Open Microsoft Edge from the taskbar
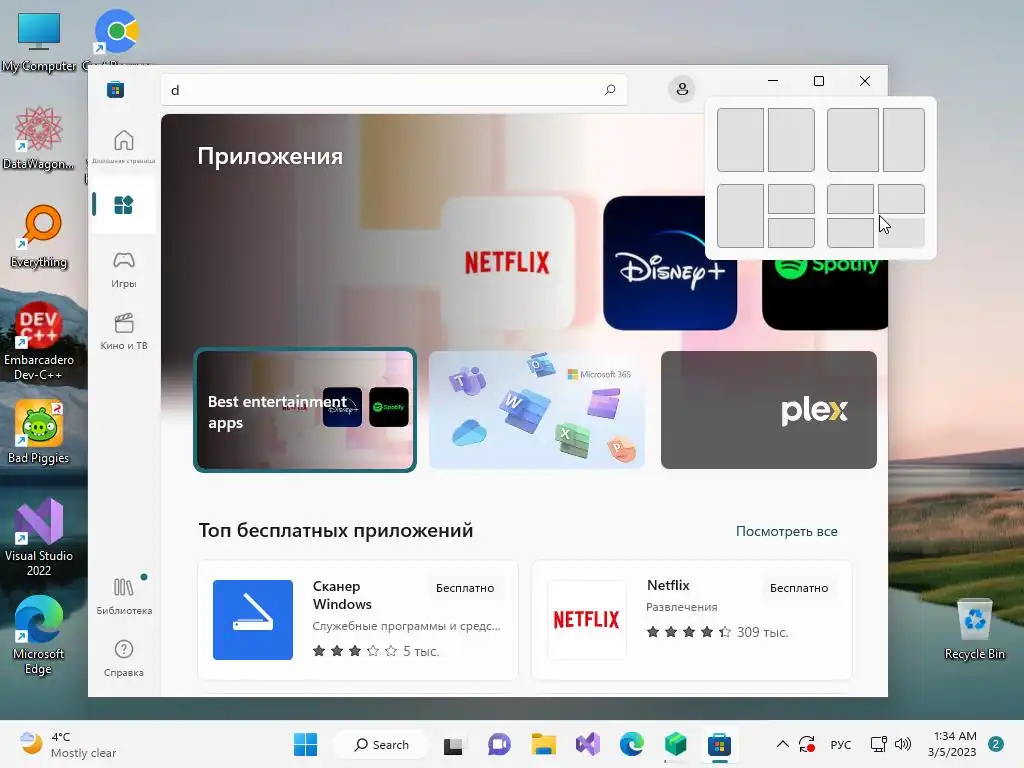Screen dimensions: 1024x768 (632, 744)
